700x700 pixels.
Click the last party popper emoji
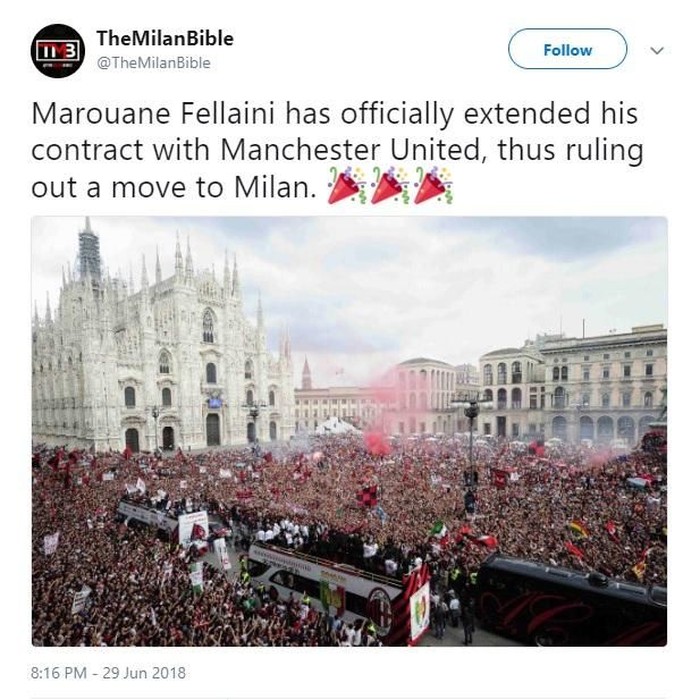click(433, 186)
